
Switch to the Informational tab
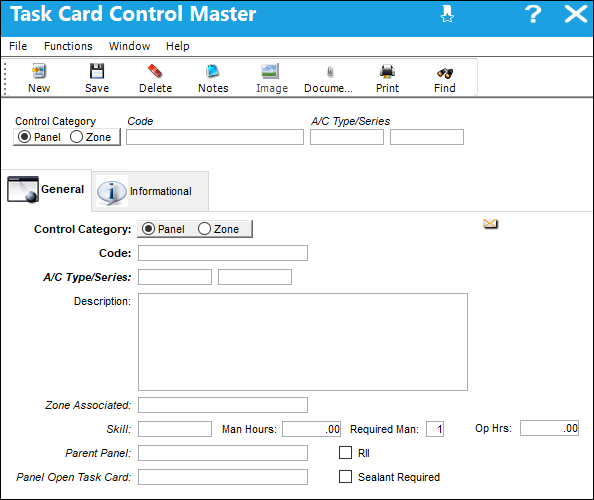[150, 191]
